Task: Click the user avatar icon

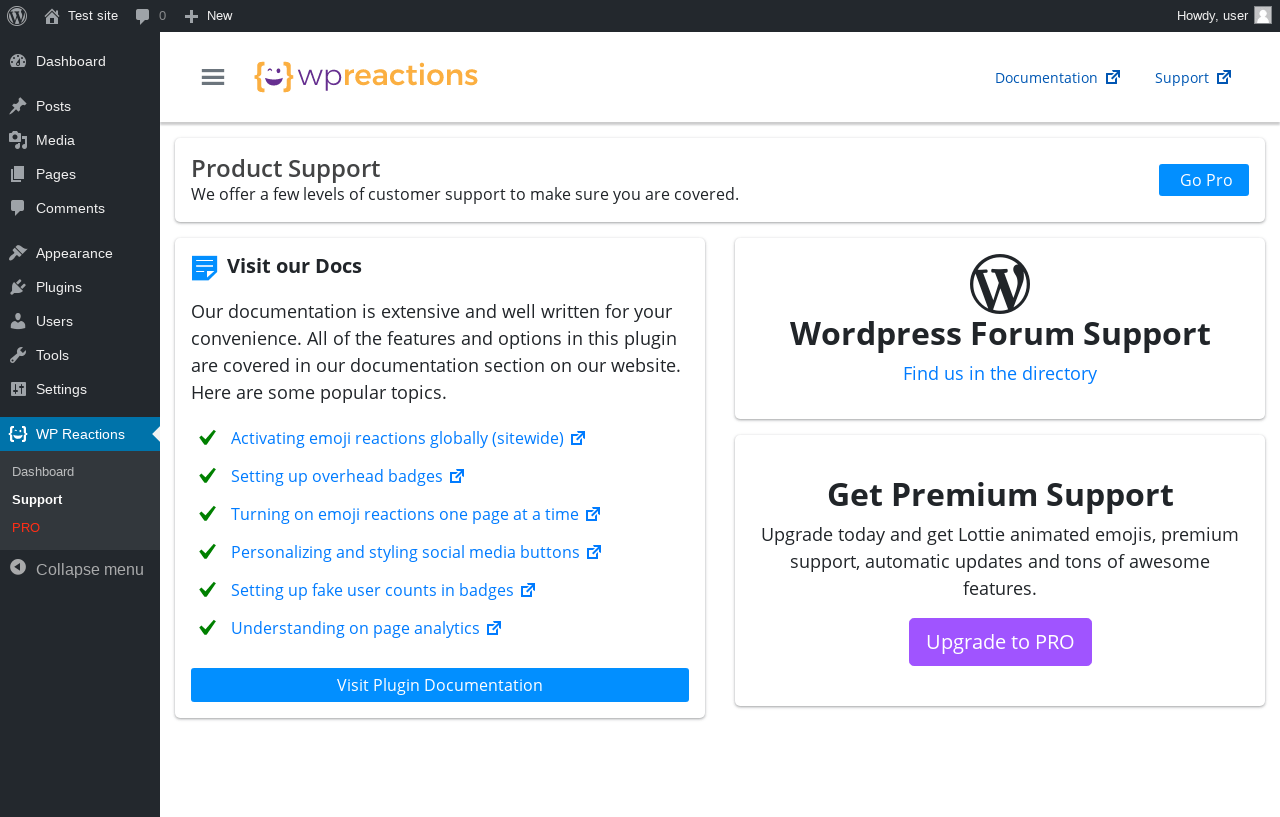Action: coord(1263,15)
